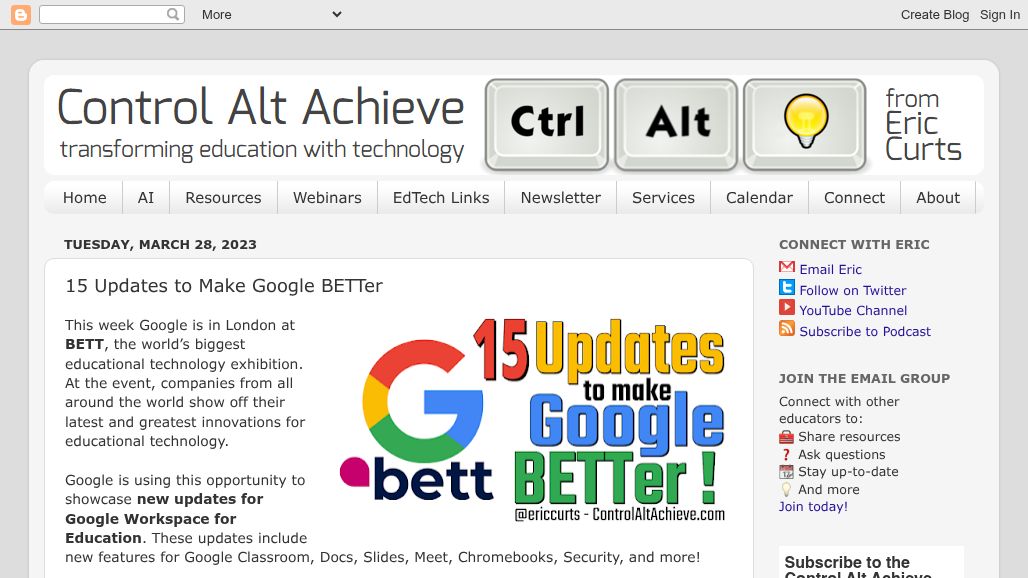The width and height of the screenshot is (1028, 578).
Task: Click the lightbulb key graphic in the header
Action: tap(805, 124)
